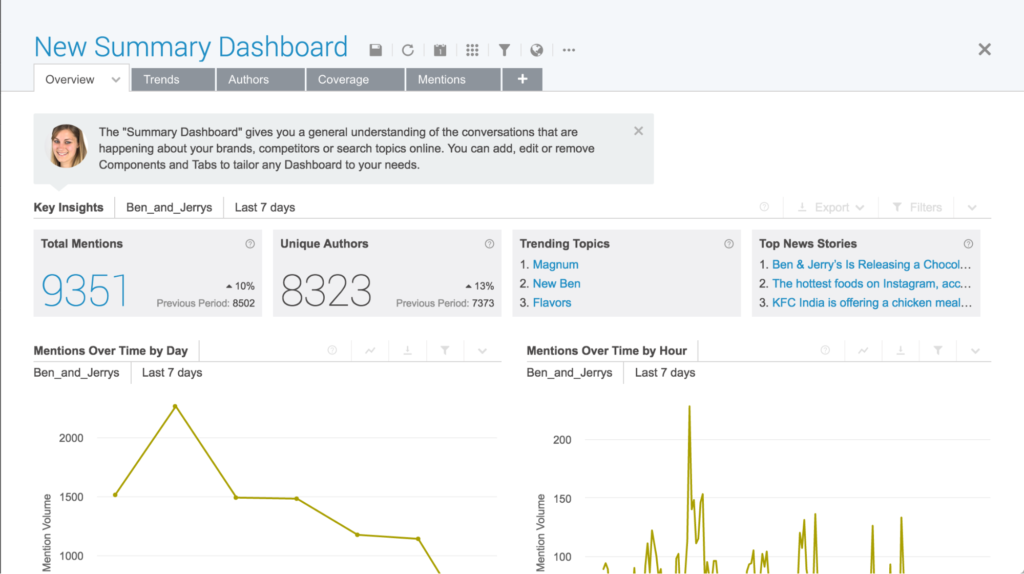Download the Mentions Over Time by Hour chart
The width and height of the screenshot is (1024, 574).
pos(900,351)
